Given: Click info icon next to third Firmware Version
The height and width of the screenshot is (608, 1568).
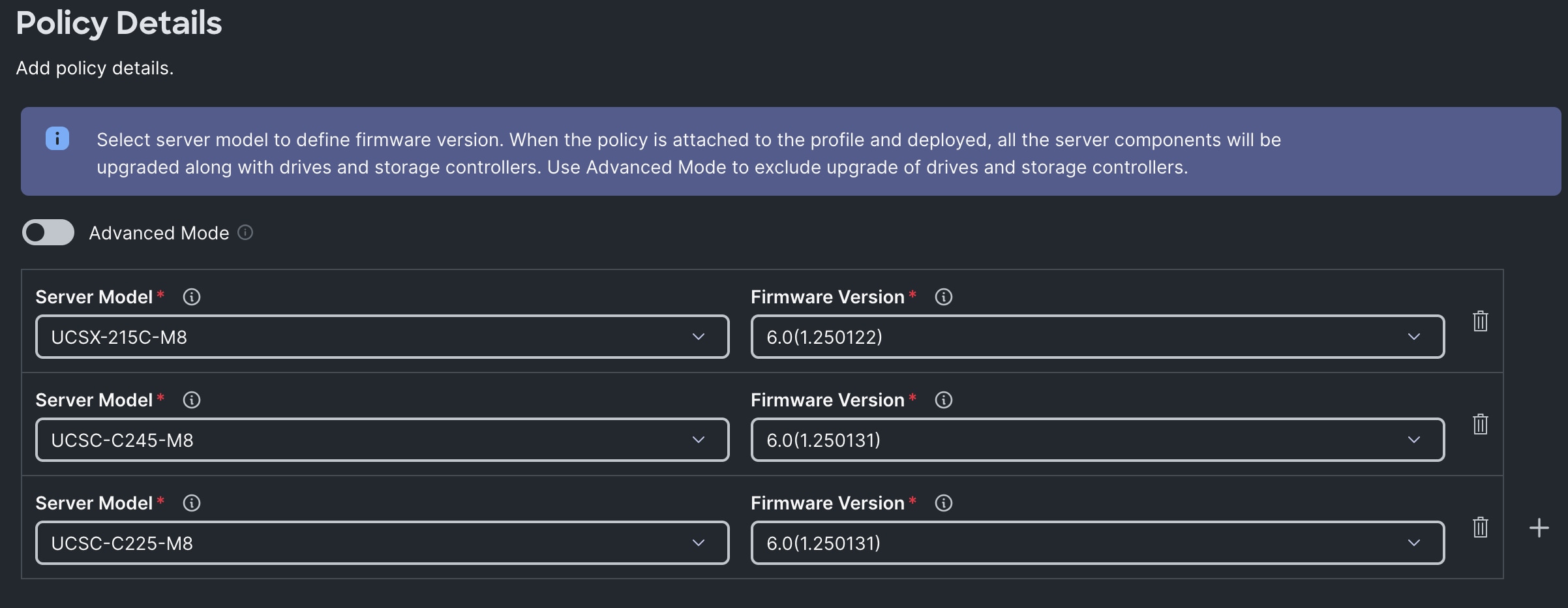Looking at the screenshot, I should [x=943, y=503].
